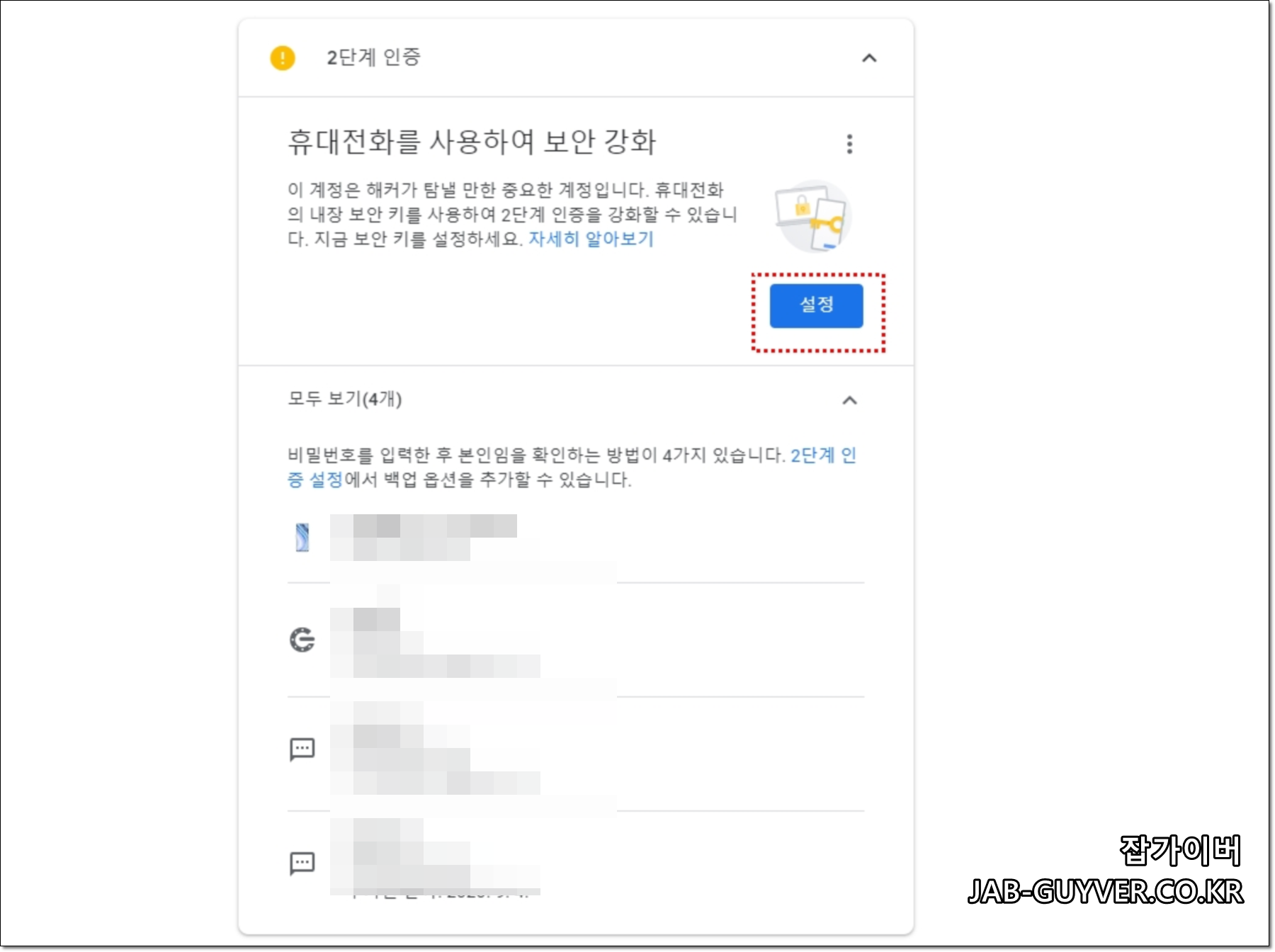Click the yellow warning icon beside 2단계 인증

click(x=283, y=59)
